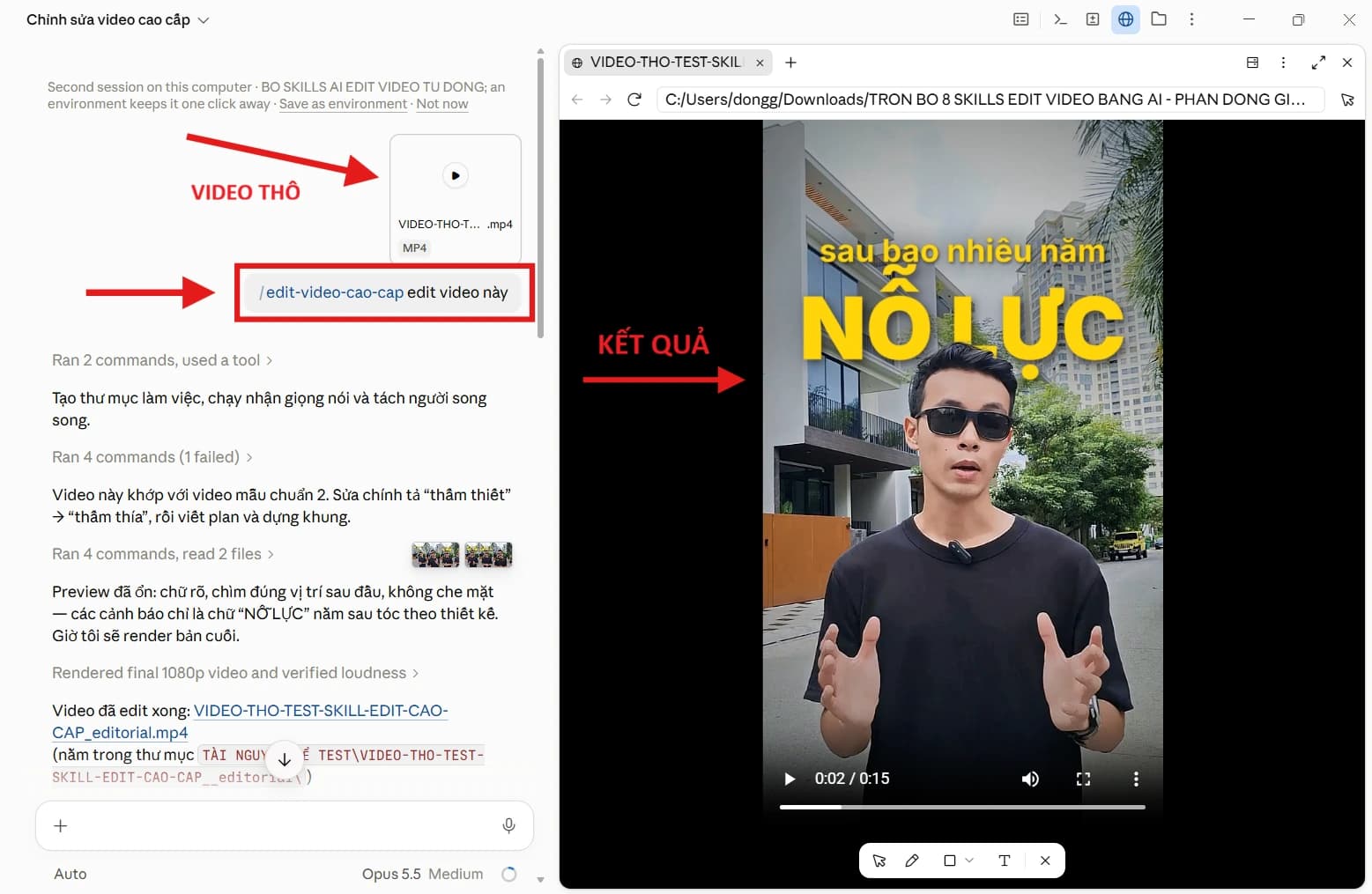1372x894 pixels.
Task: Click the 'Not now' link
Action: 442,104
